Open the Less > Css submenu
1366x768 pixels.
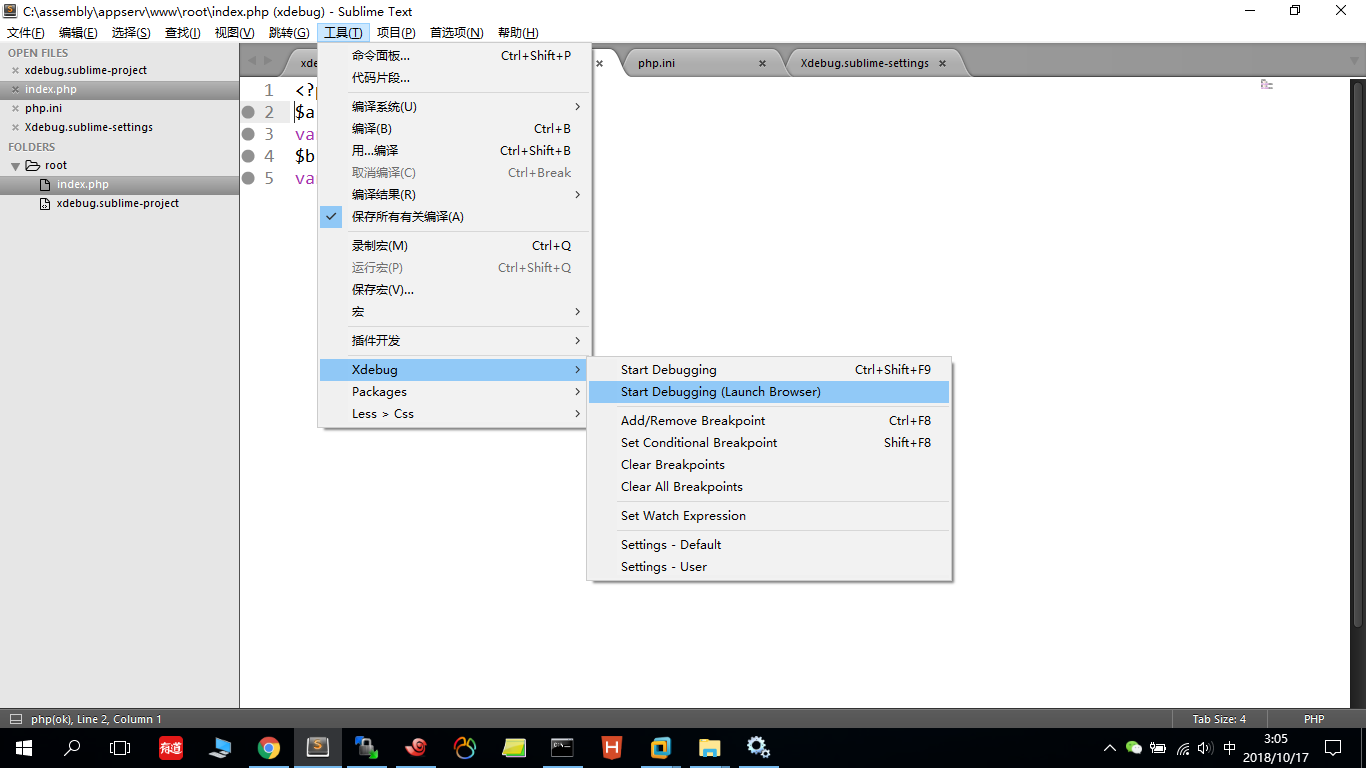[x=454, y=414]
